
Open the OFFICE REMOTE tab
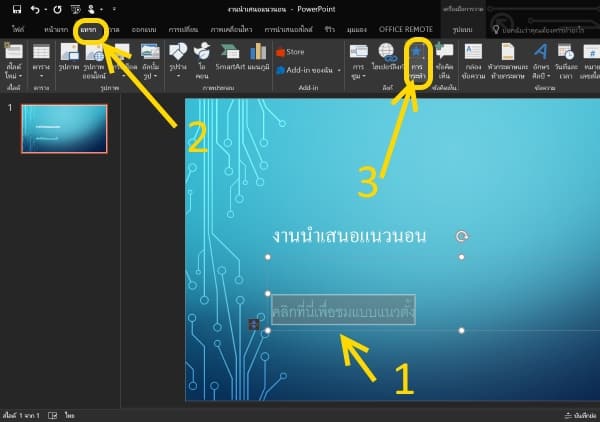pyautogui.click(x=405, y=29)
